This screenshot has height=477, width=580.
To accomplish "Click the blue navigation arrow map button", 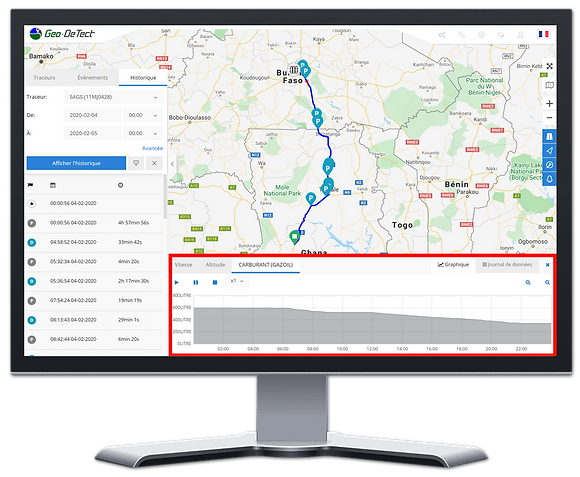I will click(550, 150).
